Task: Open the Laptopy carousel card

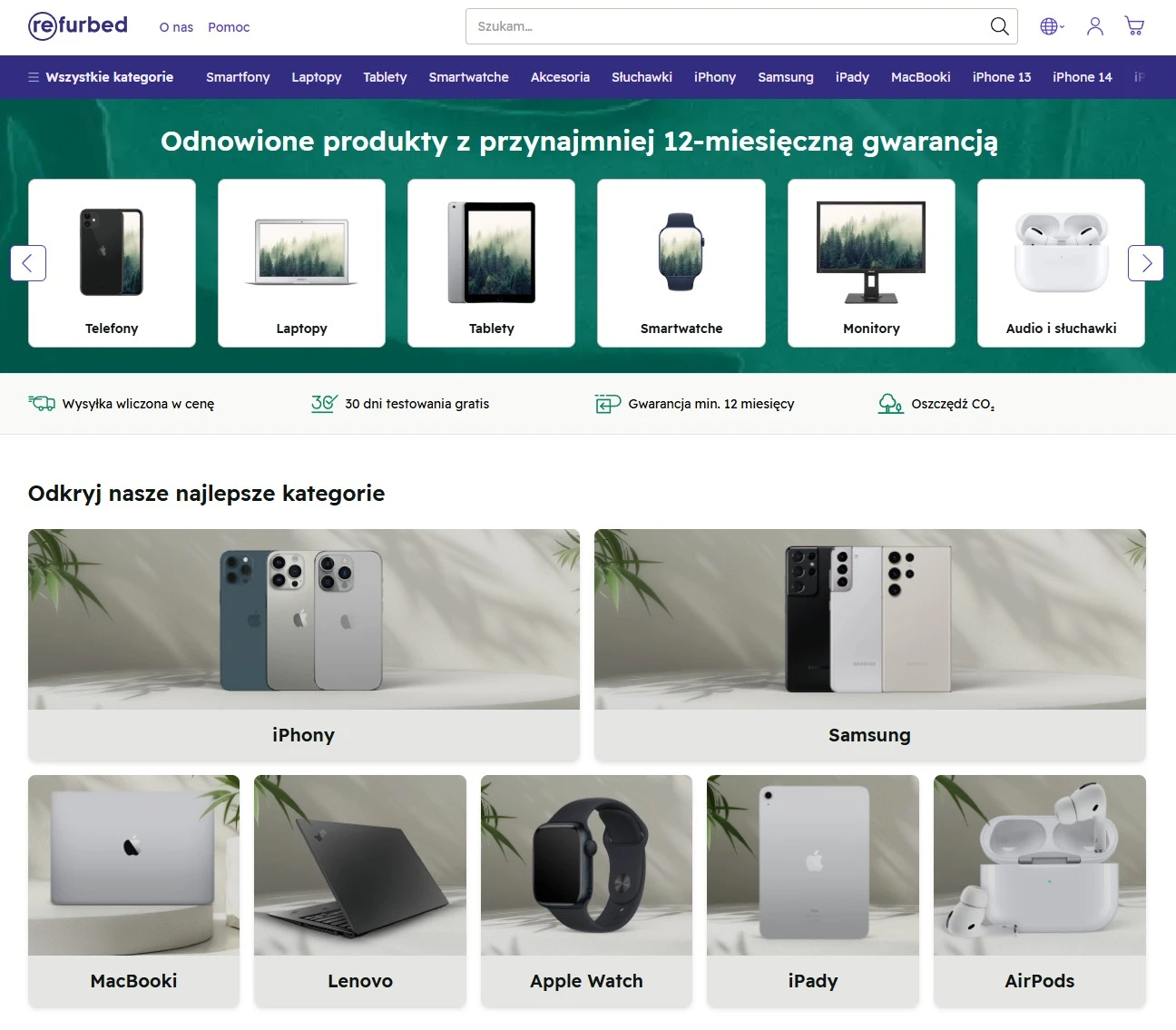Action: tap(301, 263)
